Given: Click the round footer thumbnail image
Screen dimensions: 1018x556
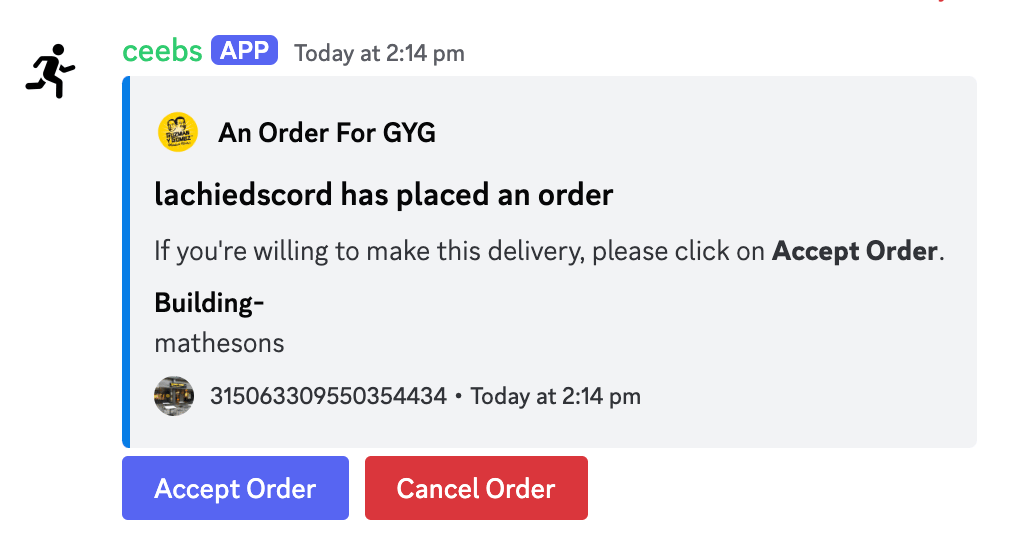Looking at the screenshot, I should 174,396.
